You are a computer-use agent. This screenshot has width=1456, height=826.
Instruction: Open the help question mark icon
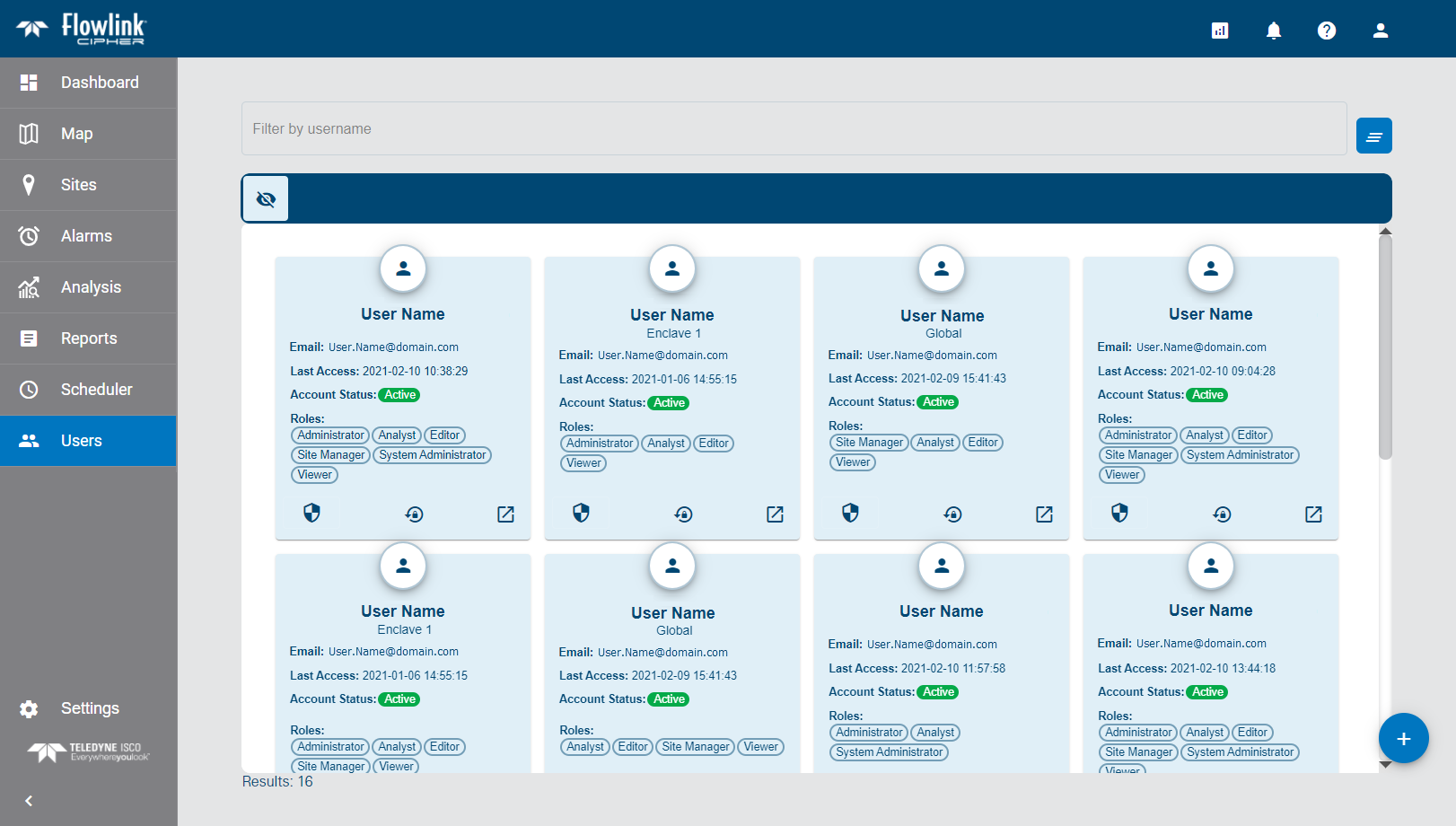1327,31
